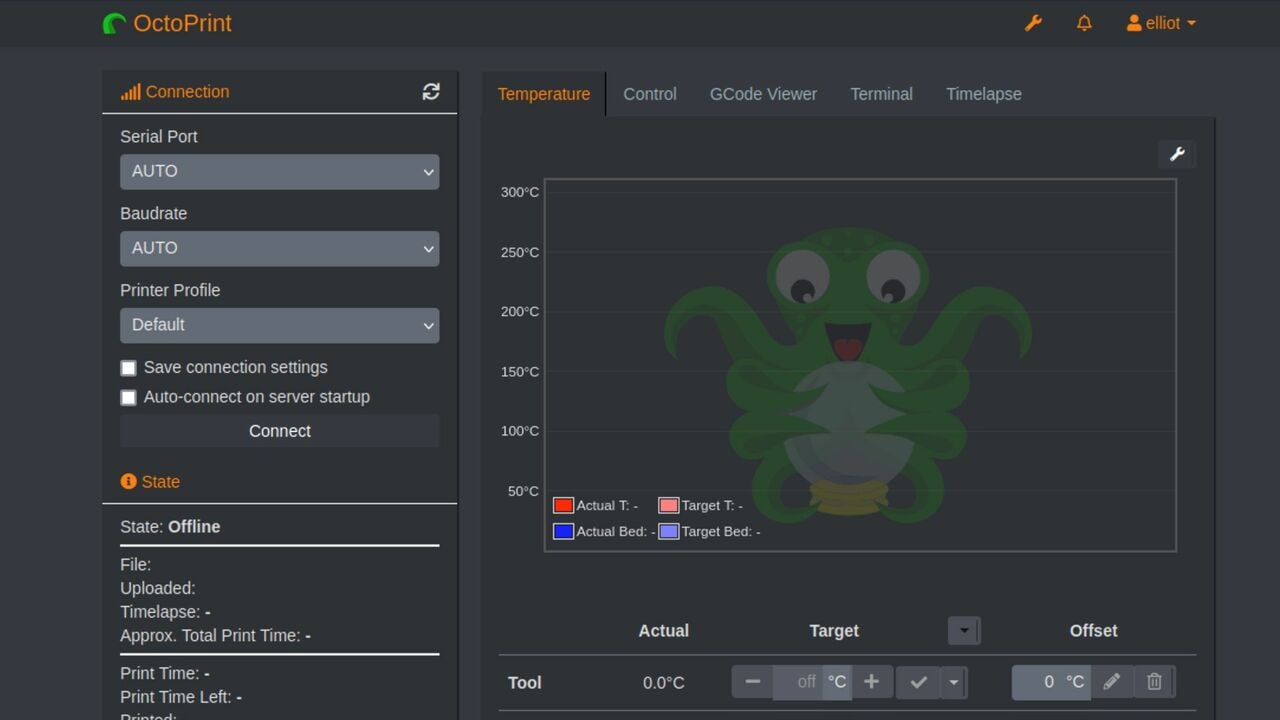Click the notification bell icon
Image resolution: width=1280 pixels, height=720 pixels.
pos(1084,22)
